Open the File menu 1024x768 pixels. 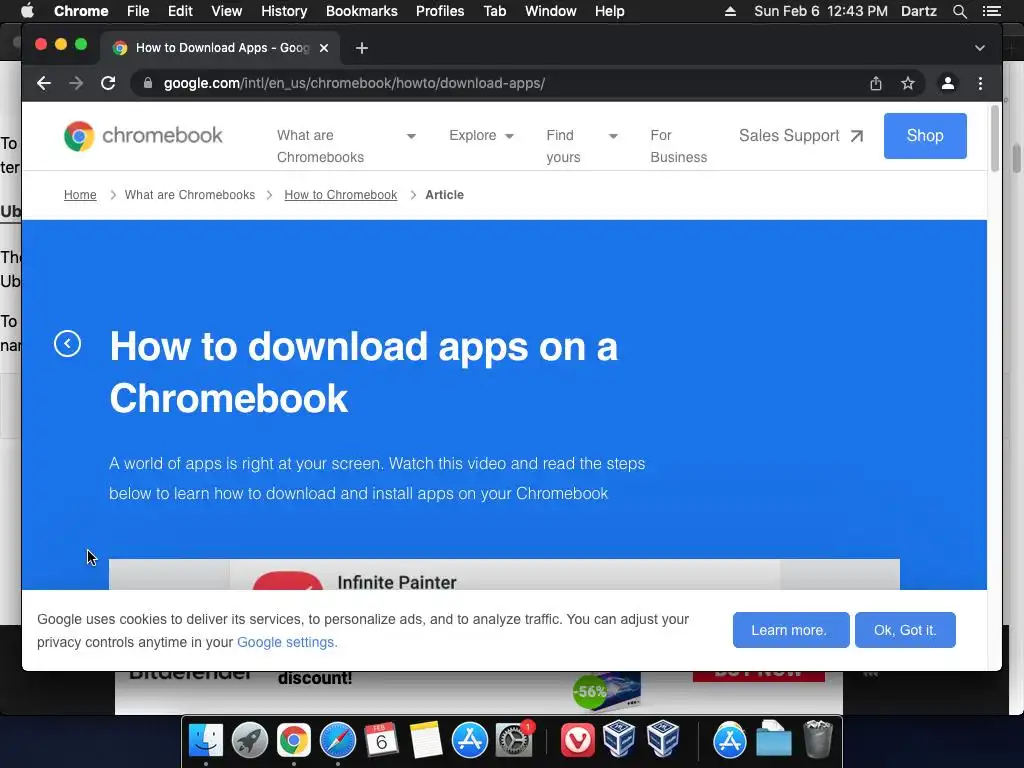[x=138, y=11]
